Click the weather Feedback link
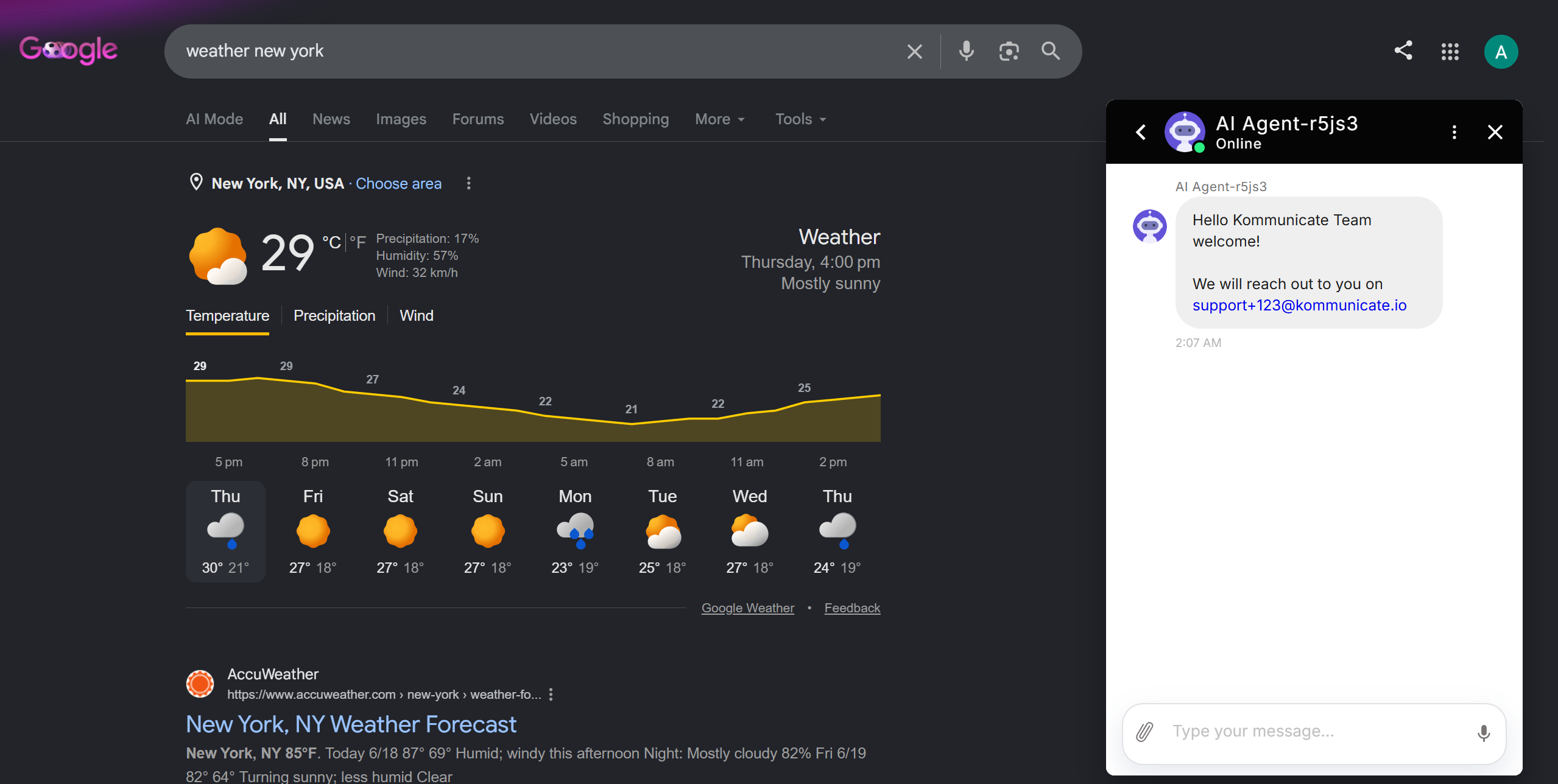Image resolution: width=1558 pixels, height=784 pixels. coord(852,608)
